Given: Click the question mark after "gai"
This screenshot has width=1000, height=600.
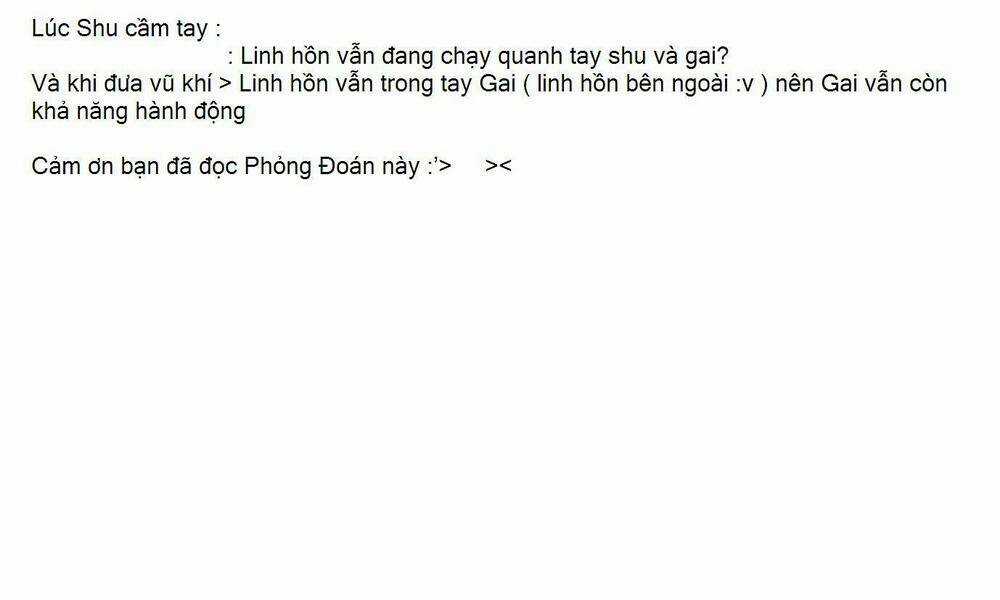Looking at the screenshot, I should (722, 56).
